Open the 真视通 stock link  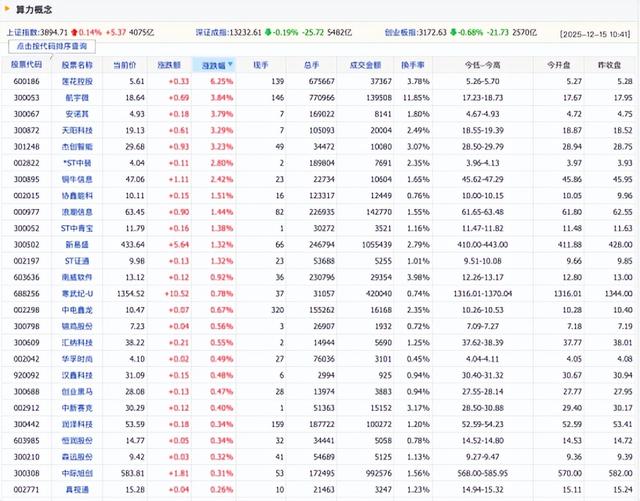pyautogui.click(x=77, y=490)
